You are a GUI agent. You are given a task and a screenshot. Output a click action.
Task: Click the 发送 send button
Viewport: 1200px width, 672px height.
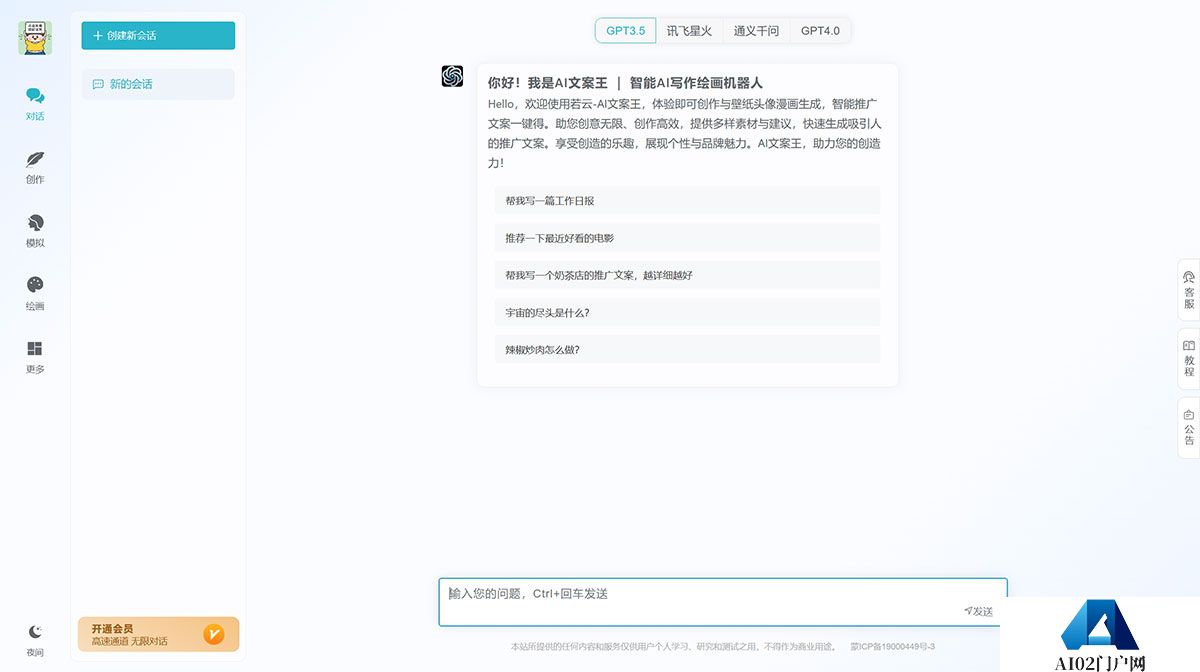pyautogui.click(x=979, y=611)
